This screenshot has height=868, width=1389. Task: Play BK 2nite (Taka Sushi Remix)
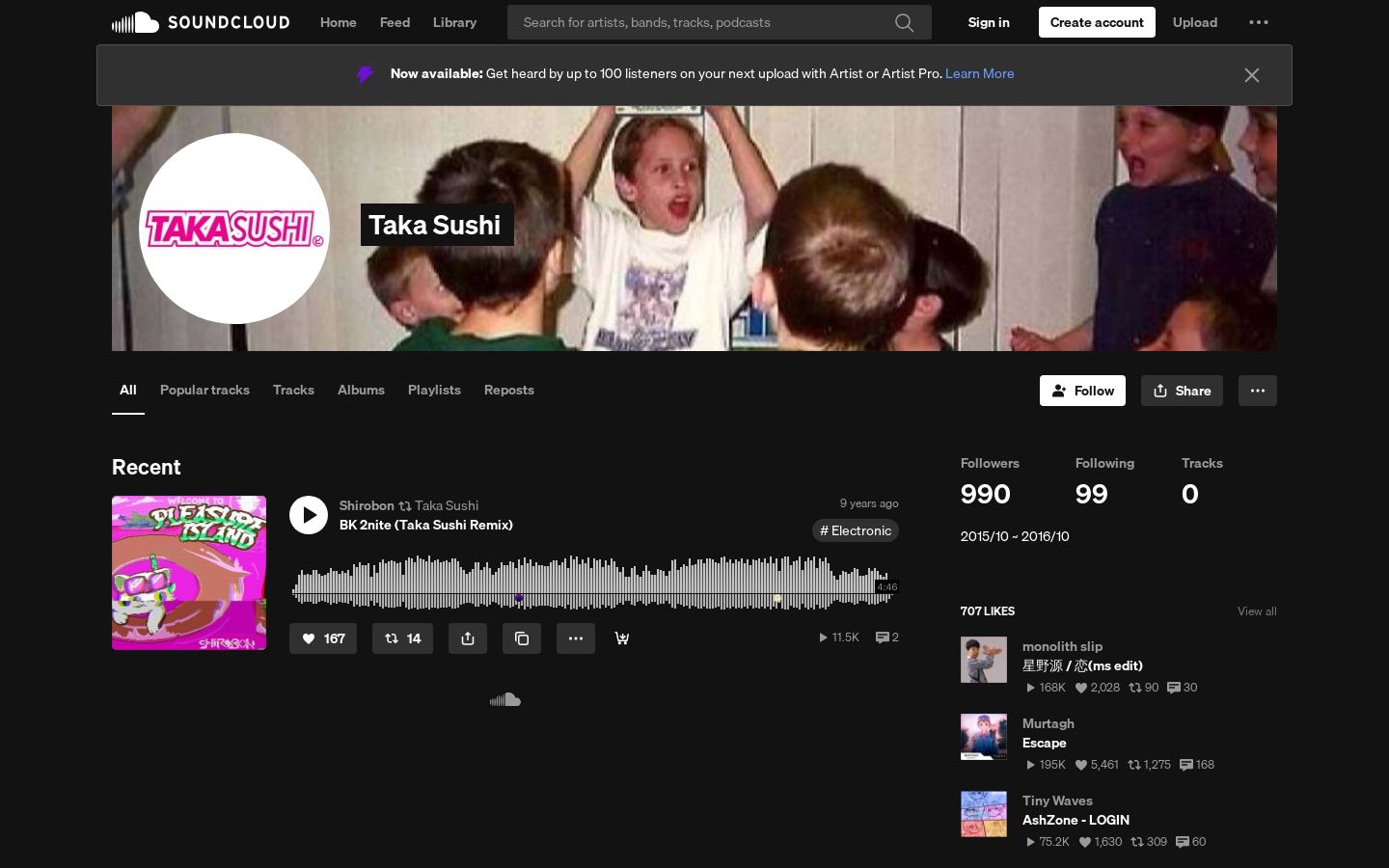[x=309, y=515]
